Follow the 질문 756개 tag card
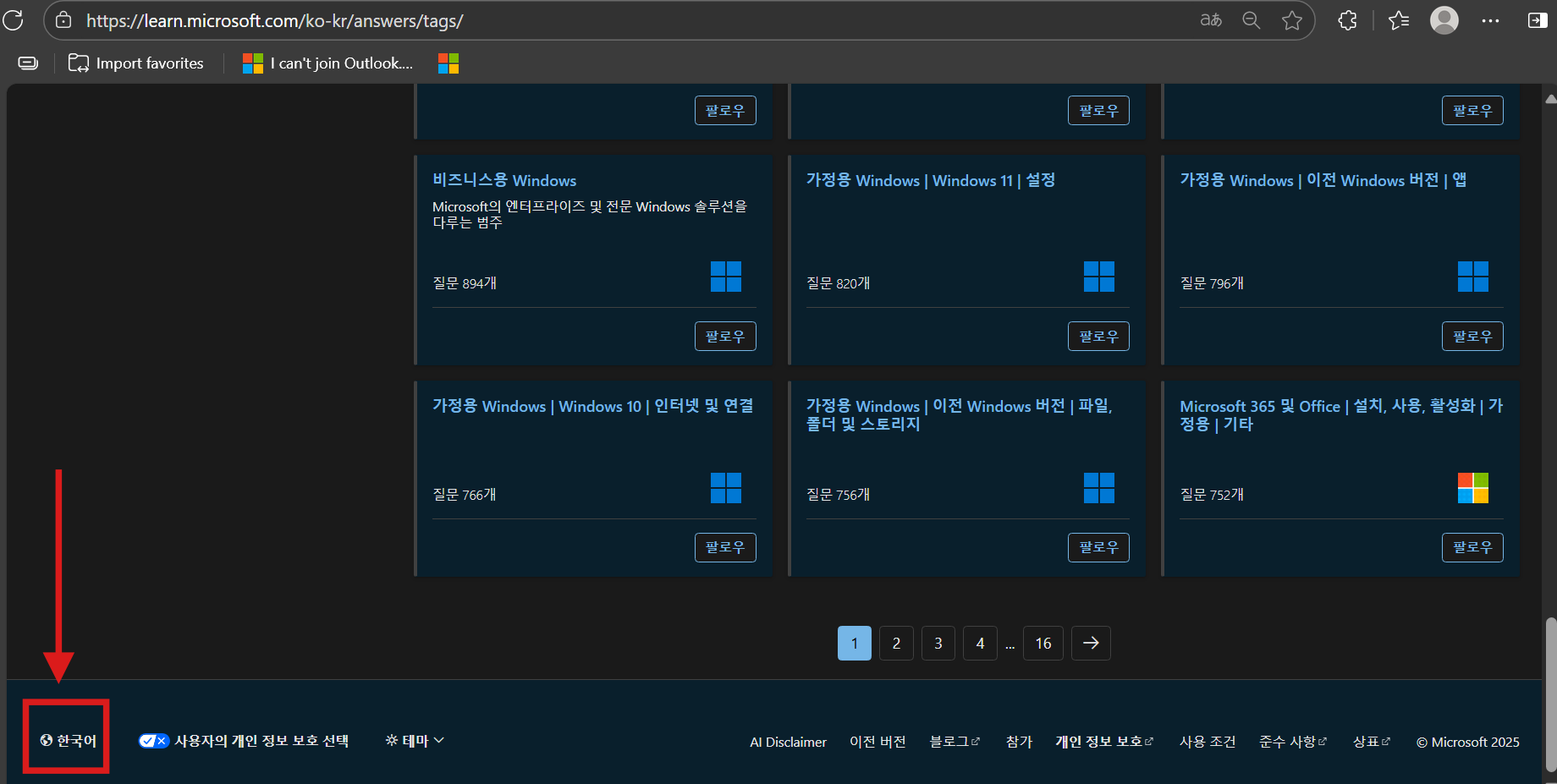 click(1098, 547)
